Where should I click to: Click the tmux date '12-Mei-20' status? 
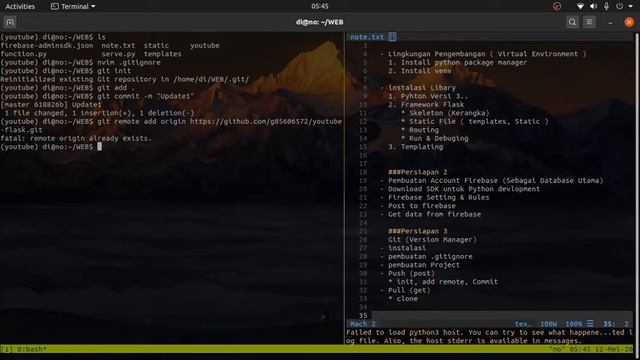615,349
